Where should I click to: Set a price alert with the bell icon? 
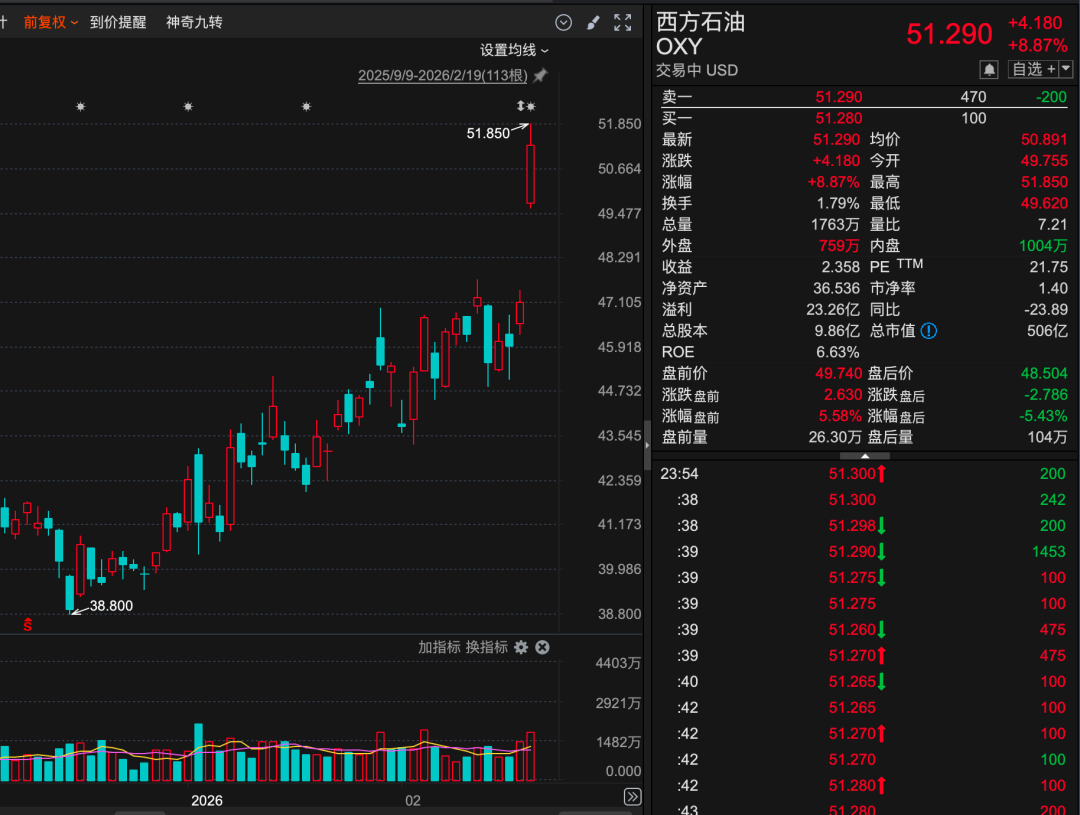coord(989,70)
